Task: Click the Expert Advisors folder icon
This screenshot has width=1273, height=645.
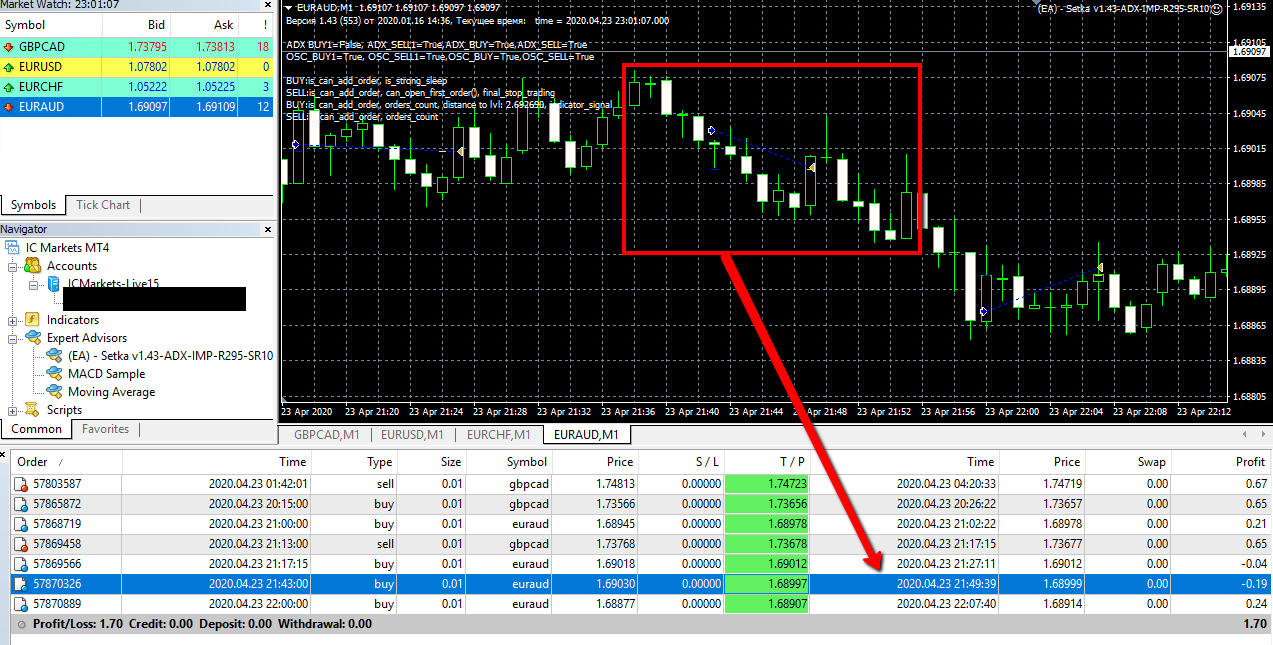Action: [x=33, y=338]
